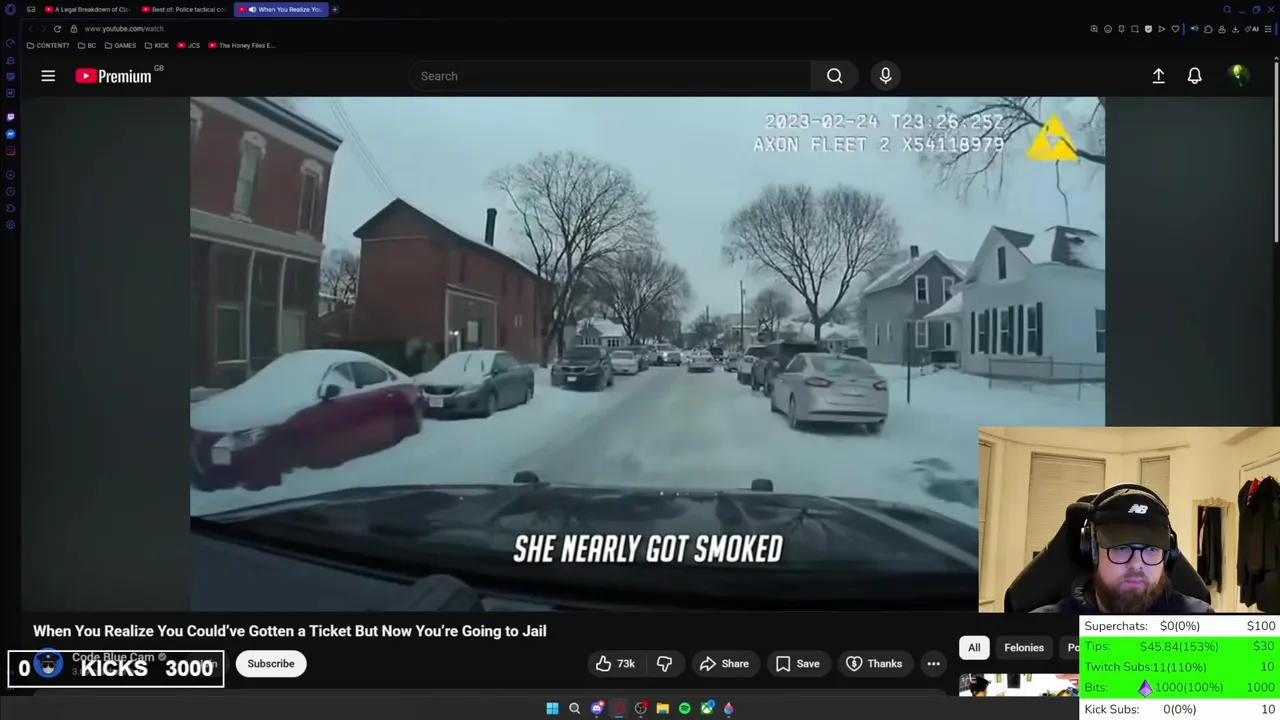Open the browser AI assistant icon

pos(1250,29)
